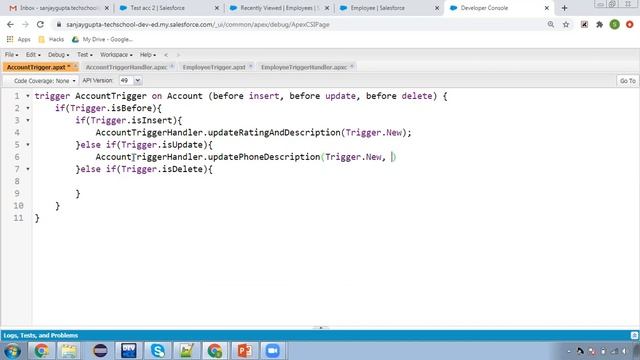This screenshot has height=360, width=640.
Task: Open the My Drive Google bookmark
Action: coord(102,40)
